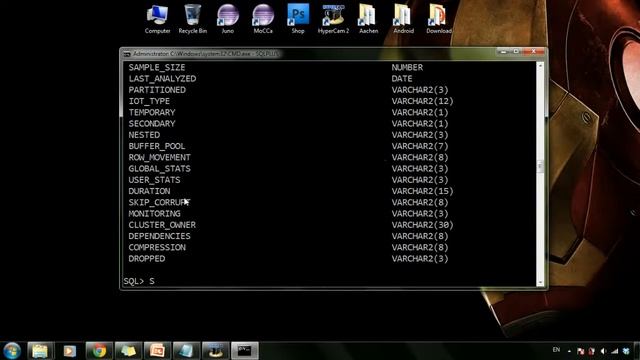Image resolution: width=640 pixels, height=360 pixels.
Task: Open the Recycle Bin desktop icon
Action: [193, 19]
